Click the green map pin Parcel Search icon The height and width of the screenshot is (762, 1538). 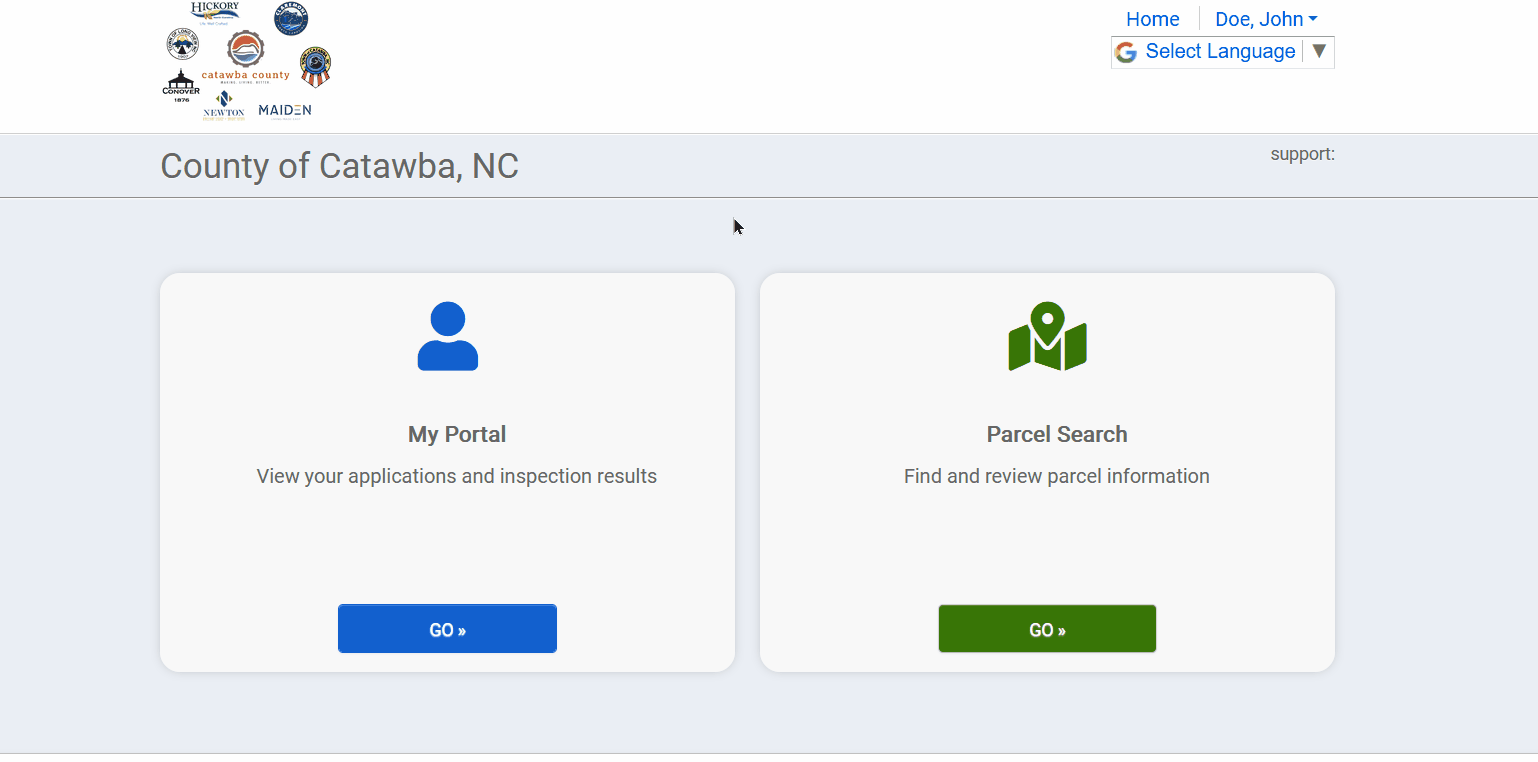(x=1047, y=337)
